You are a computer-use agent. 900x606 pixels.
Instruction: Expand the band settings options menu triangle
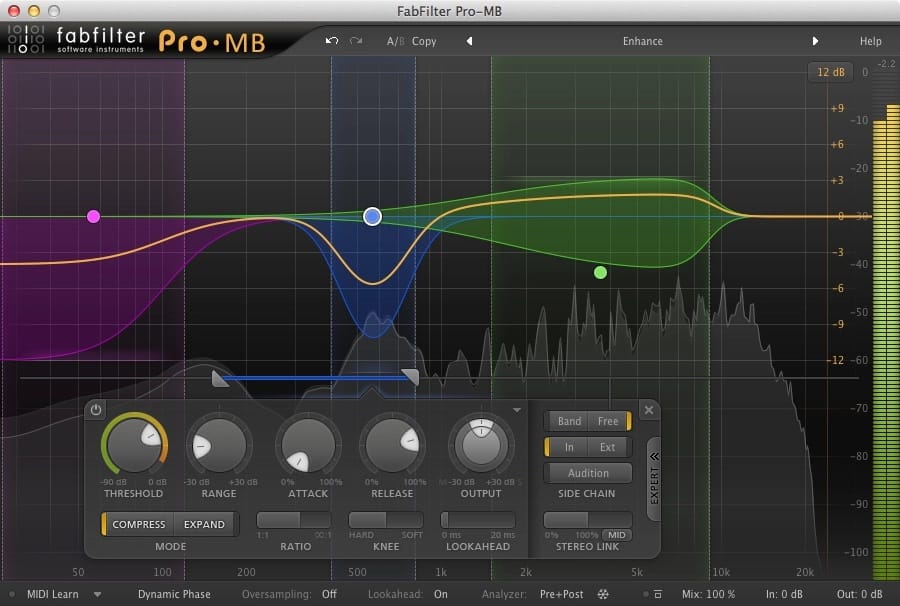pyautogui.click(x=517, y=409)
